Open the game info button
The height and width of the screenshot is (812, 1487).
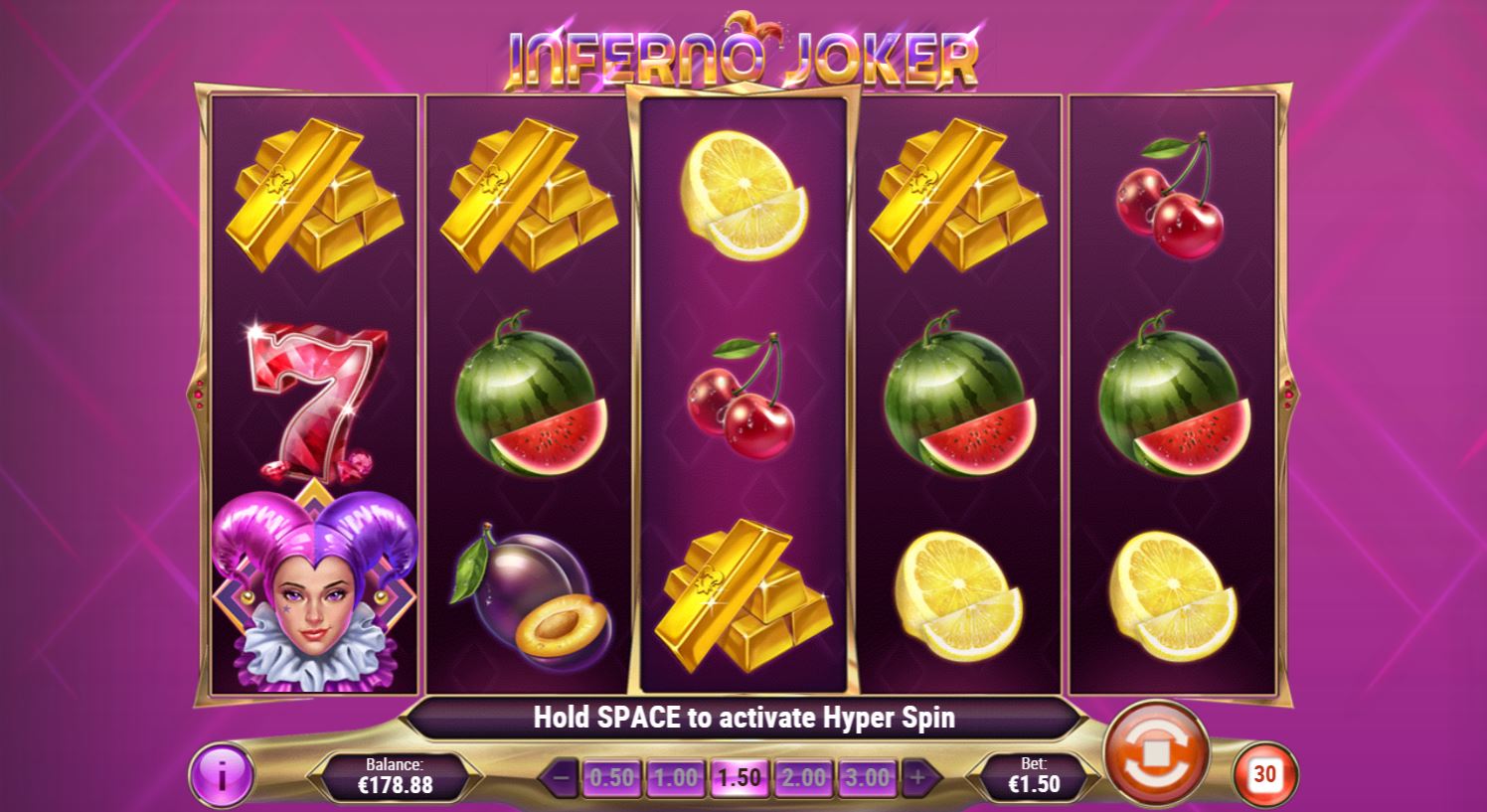click(x=222, y=776)
